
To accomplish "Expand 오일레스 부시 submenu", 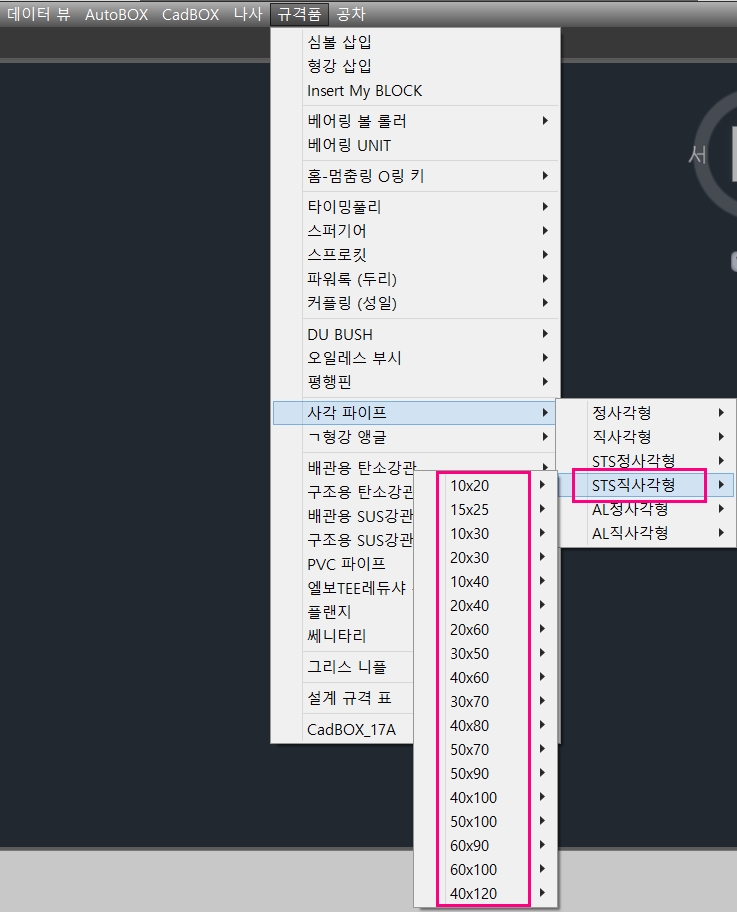I will pyautogui.click(x=415, y=358).
